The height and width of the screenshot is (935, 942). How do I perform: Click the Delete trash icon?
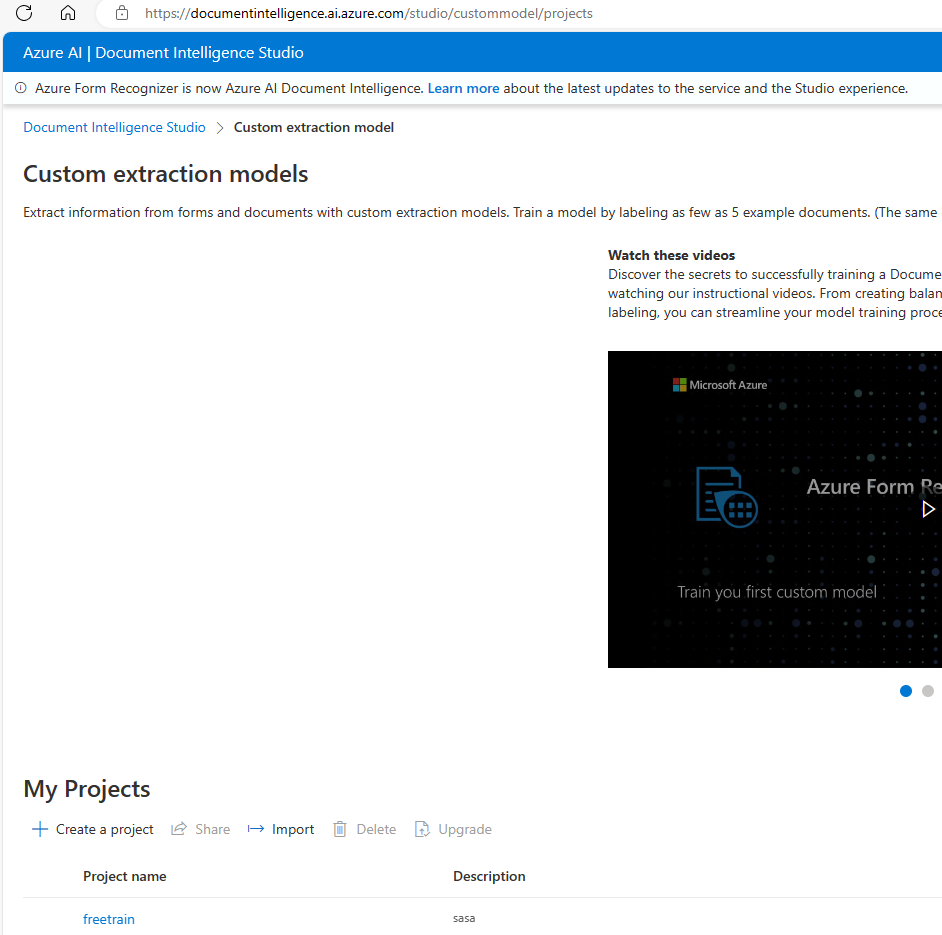pyautogui.click(x=340, y=829)
